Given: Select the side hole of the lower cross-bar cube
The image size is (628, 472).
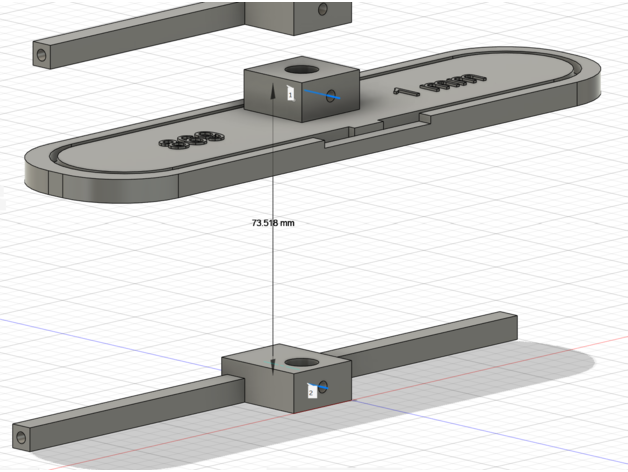Looking at the screenshot, I should click(323, 387).
